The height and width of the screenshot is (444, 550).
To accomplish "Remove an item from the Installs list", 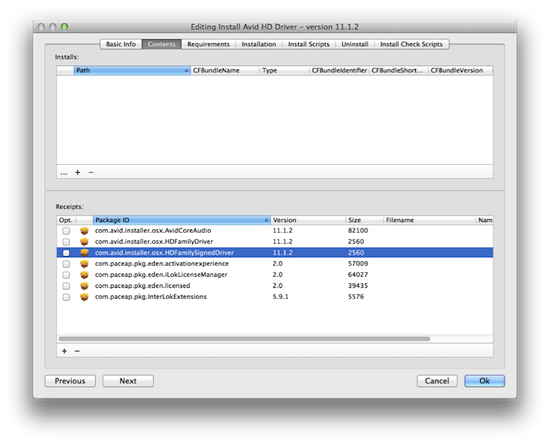I will (x=91, y=172).
